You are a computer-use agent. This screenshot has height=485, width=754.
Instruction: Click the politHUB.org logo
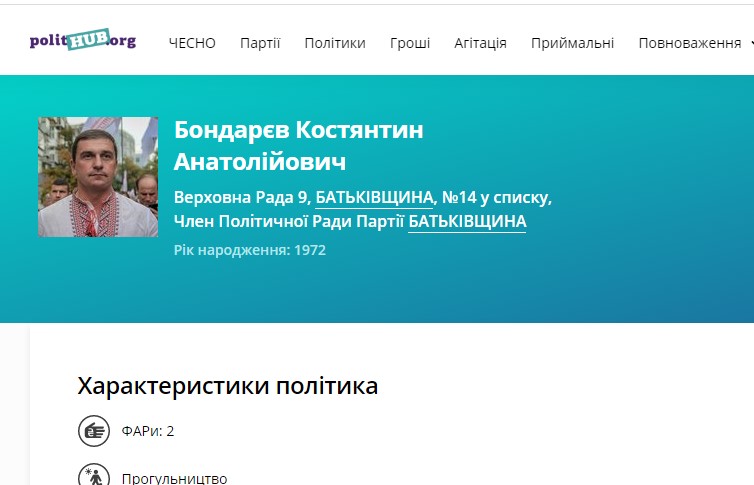(83, 41)
